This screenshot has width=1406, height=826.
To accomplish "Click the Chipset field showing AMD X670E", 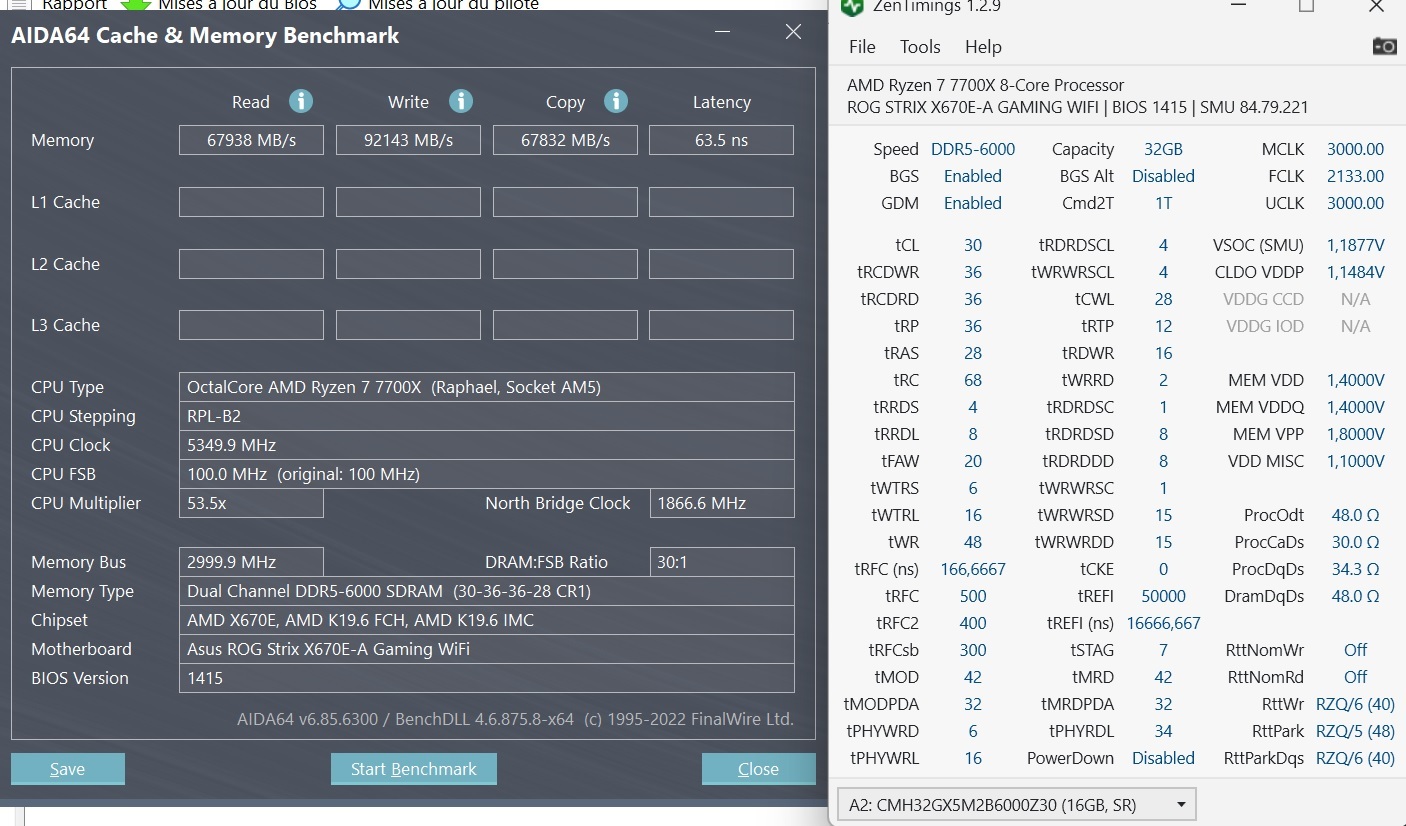I will pyautogui.click(x=486, y=620).
